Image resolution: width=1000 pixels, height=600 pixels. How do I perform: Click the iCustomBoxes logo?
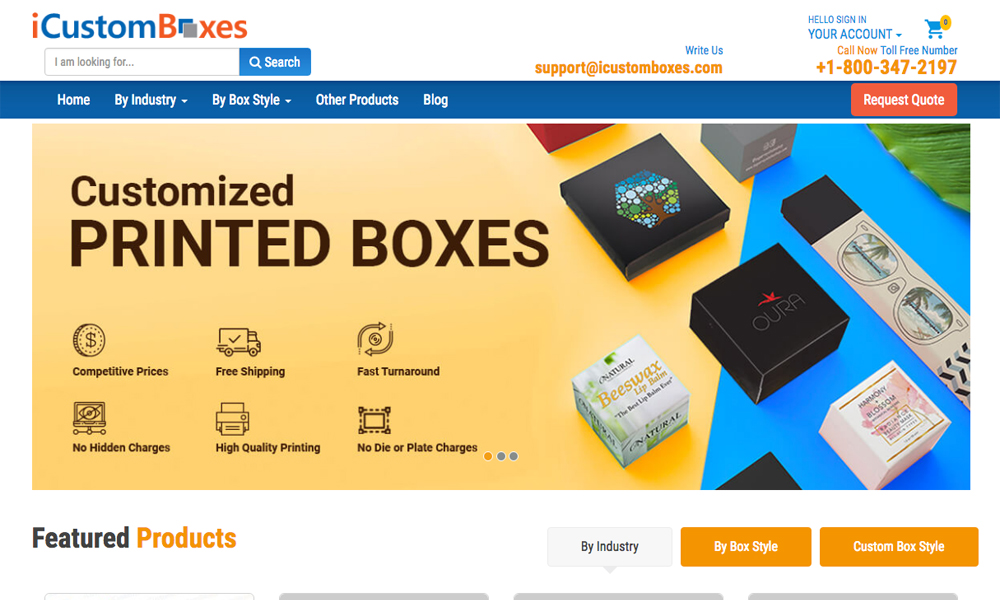point(140,26)
